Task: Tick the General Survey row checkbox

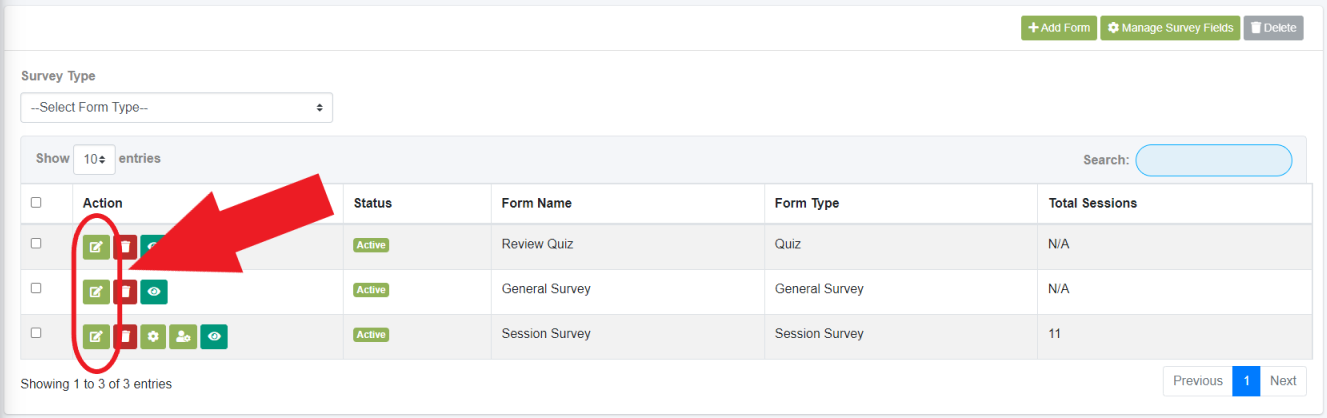Action: (36, 288)
